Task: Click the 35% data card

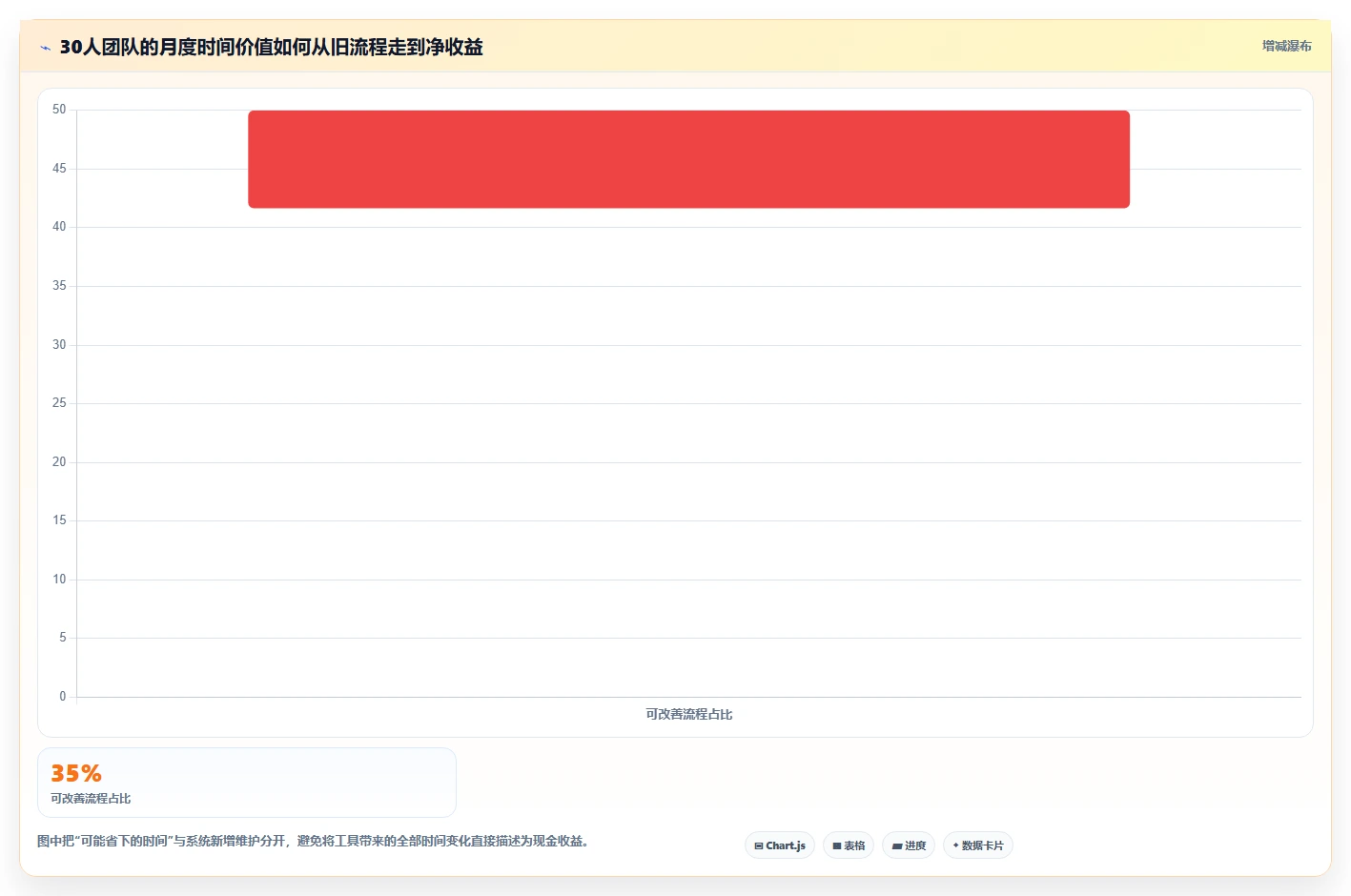Action: point(247,783)
